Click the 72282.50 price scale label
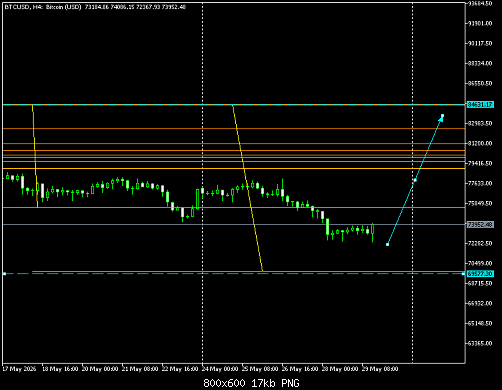 click(480, 243)
